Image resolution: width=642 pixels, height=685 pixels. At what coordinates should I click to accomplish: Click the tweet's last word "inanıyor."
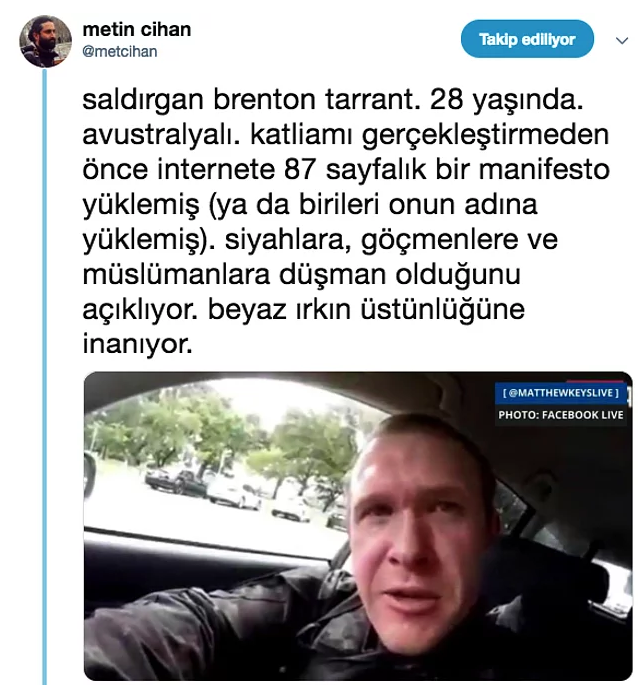pos(138,344)
